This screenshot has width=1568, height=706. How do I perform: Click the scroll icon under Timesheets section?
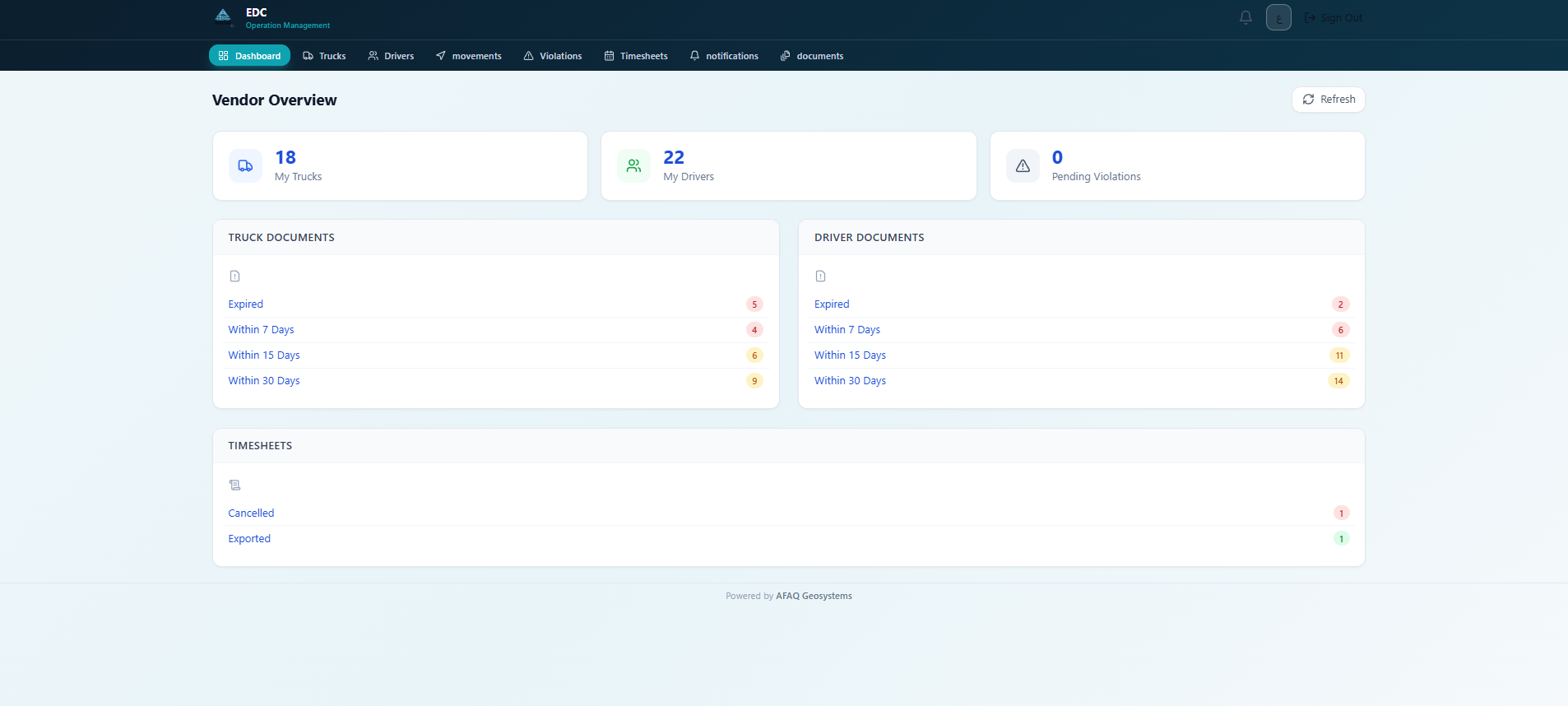click(x=234, y=485)
